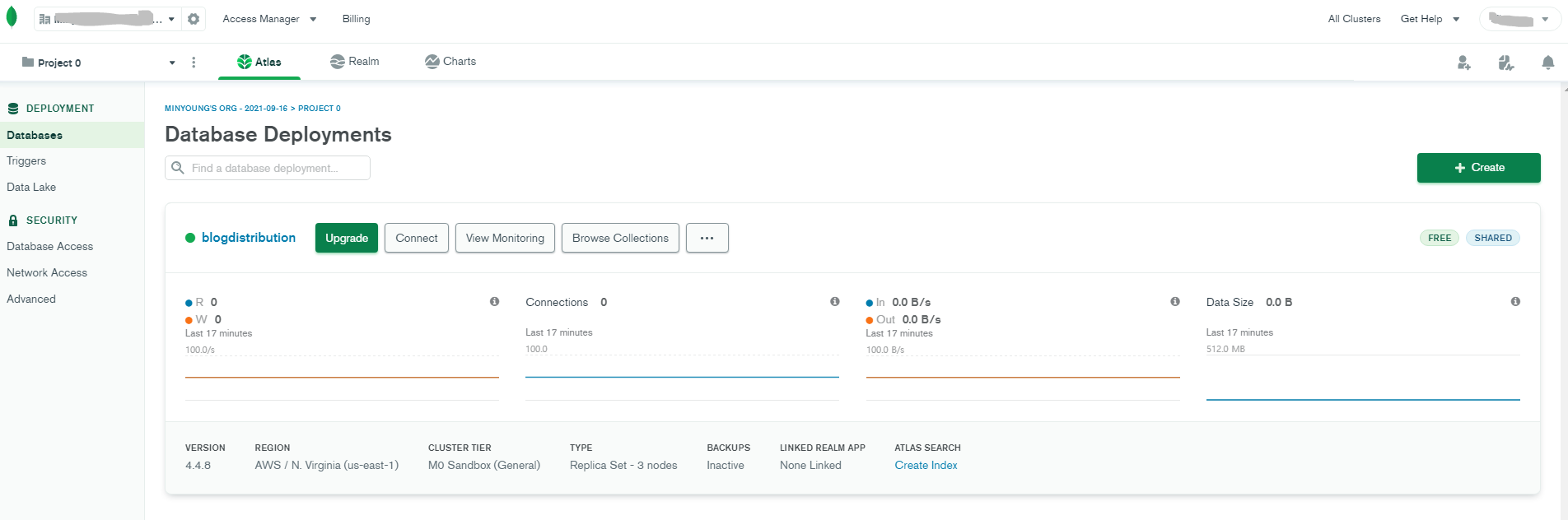Click the Replica Set - 3 nodes text
Image resolution: width=1568 pixels, height=520 pixels.
623,466
